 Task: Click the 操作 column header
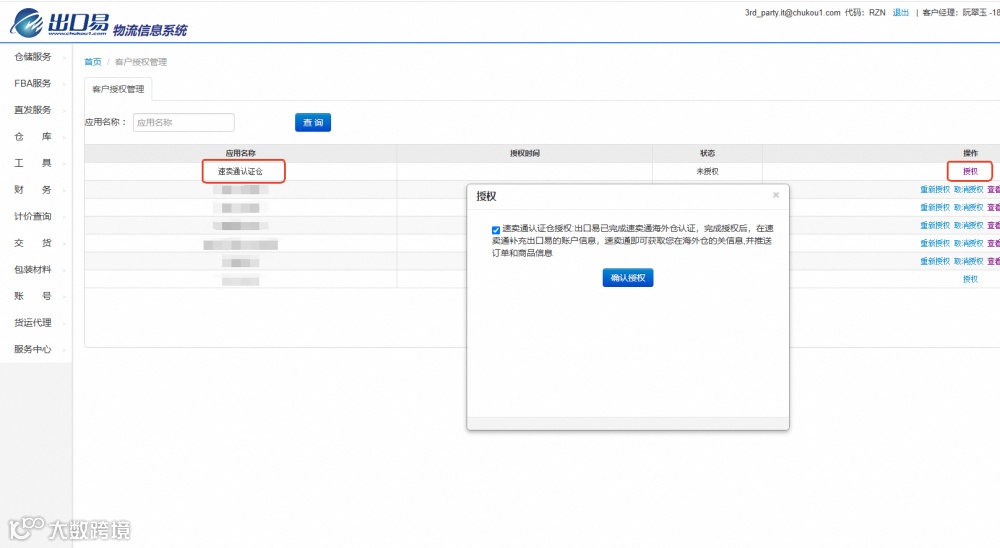click(x=970, y=153)
